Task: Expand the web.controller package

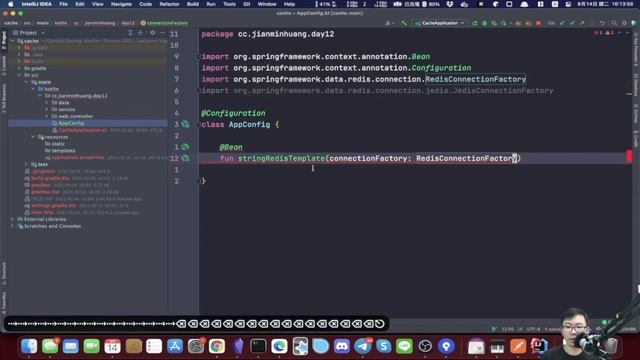Action: pyautogui.click(x=47, y=116)
